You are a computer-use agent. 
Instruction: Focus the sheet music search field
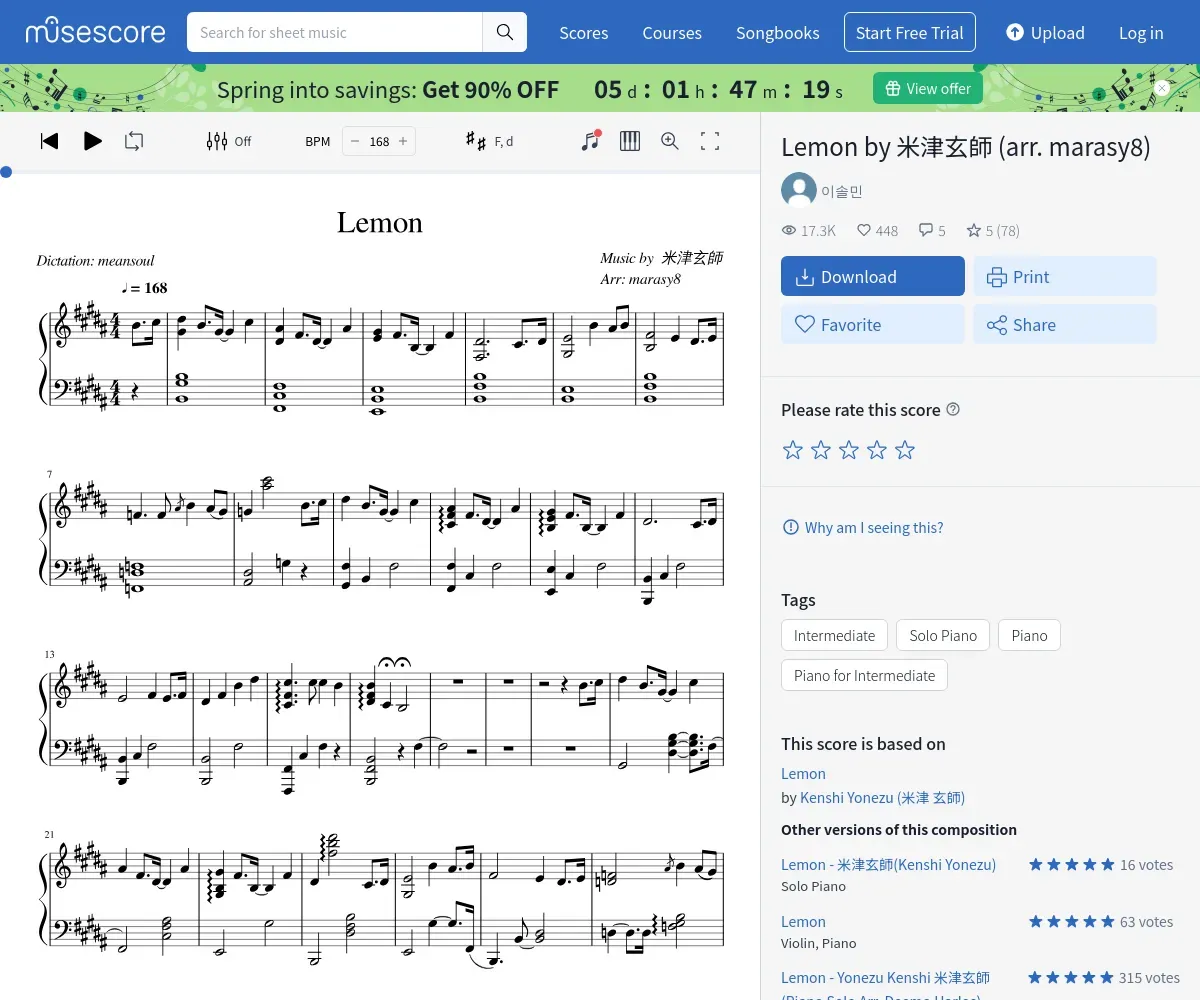(335, 33)
